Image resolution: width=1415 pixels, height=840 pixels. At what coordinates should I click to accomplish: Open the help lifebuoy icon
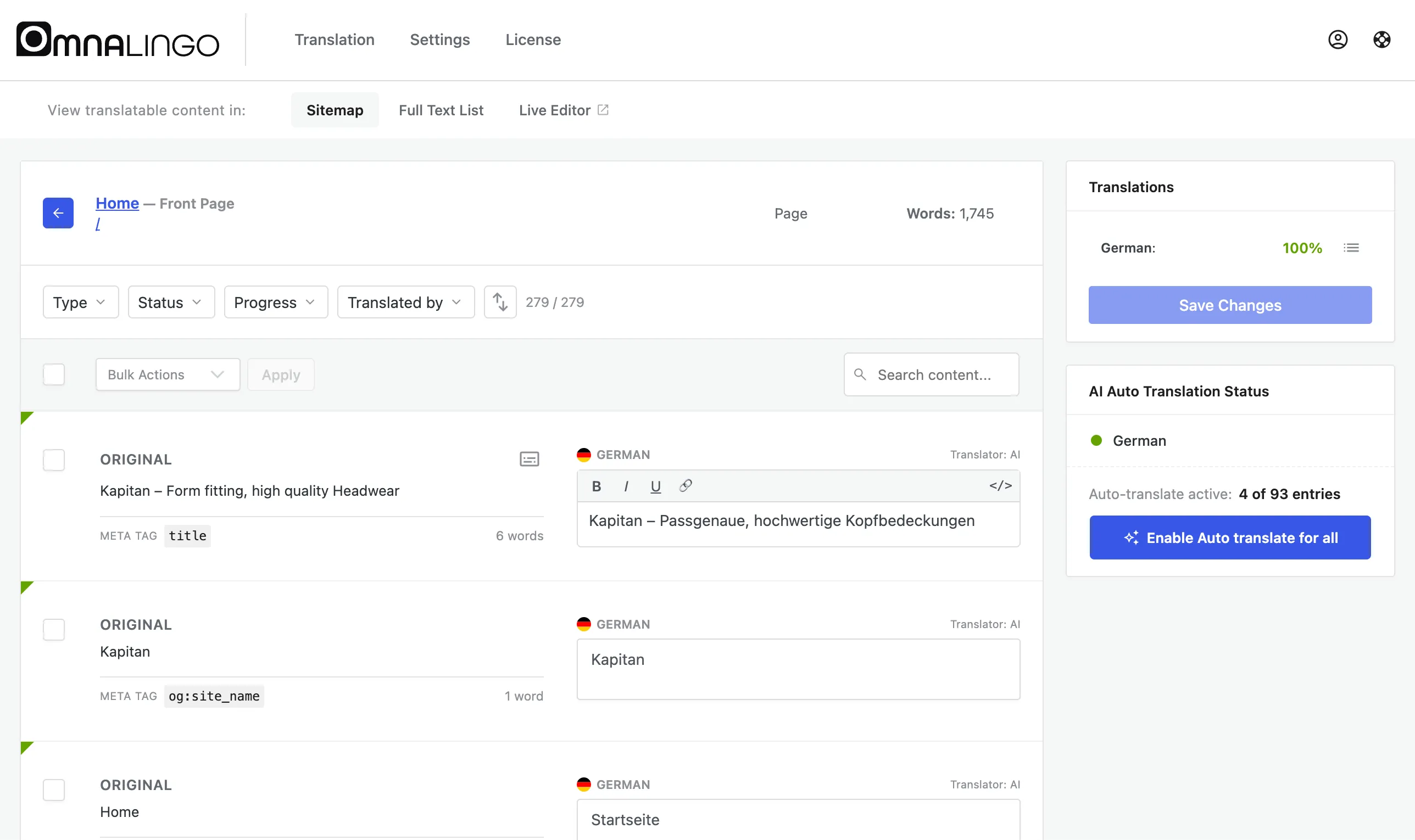tap(1381, 40)
